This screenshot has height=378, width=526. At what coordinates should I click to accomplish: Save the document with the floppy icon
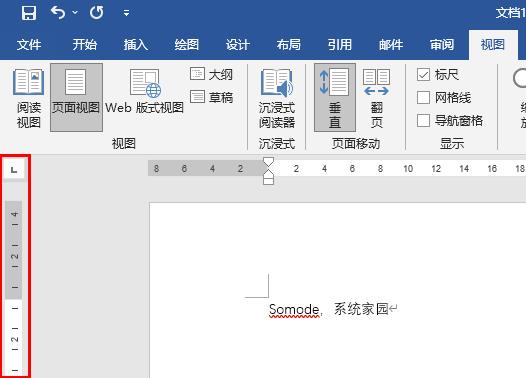pos(29,13)
